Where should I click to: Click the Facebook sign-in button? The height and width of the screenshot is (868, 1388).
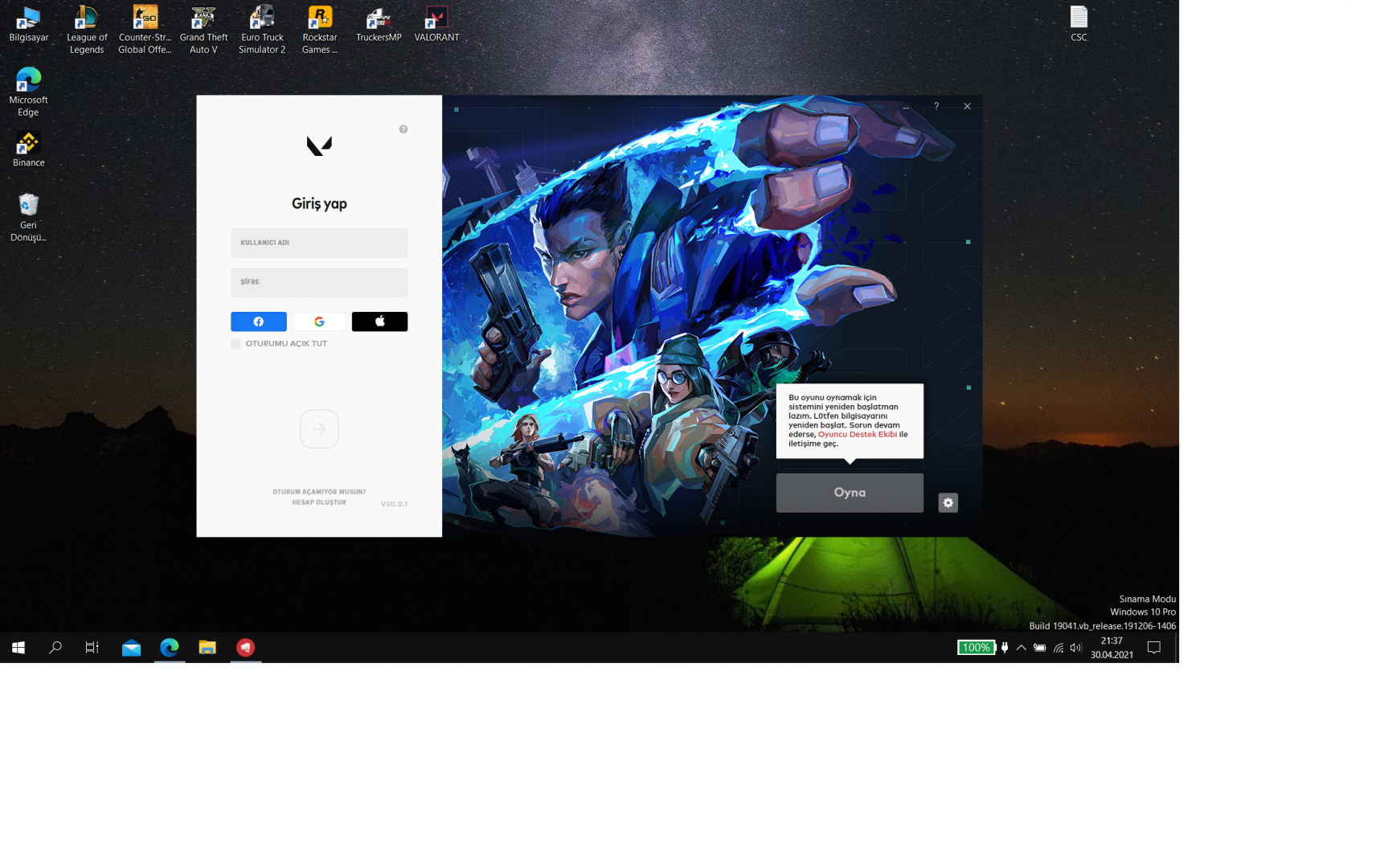(258, 321)
